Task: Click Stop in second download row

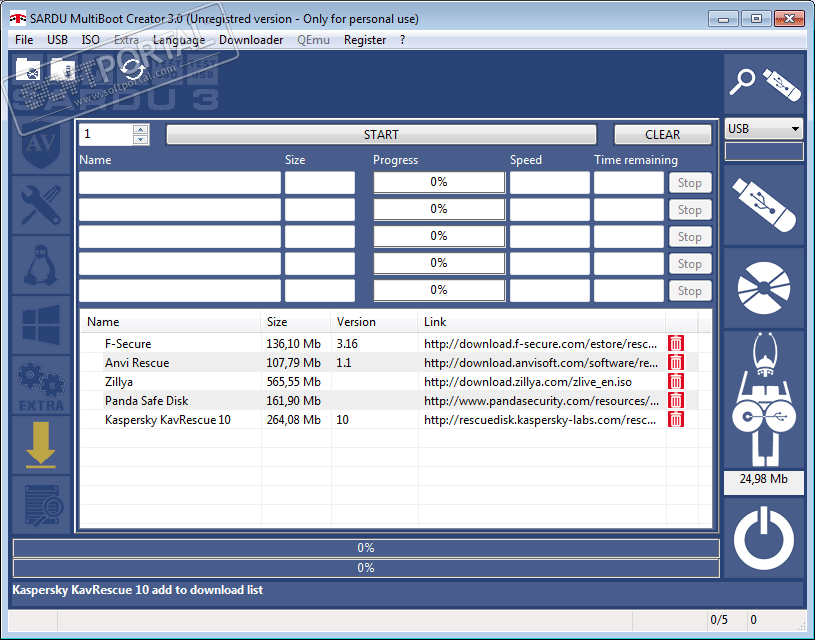Action: tap(689, 210)
